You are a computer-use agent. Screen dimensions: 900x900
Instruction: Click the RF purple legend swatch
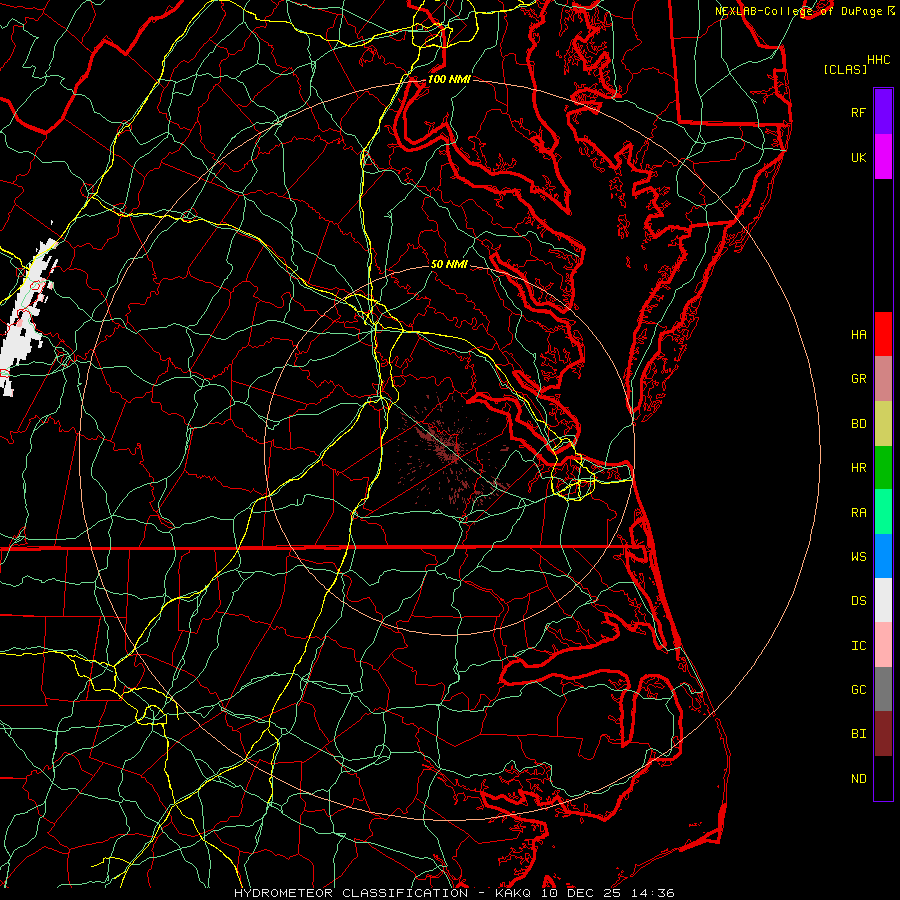click(x=883, y=111)
